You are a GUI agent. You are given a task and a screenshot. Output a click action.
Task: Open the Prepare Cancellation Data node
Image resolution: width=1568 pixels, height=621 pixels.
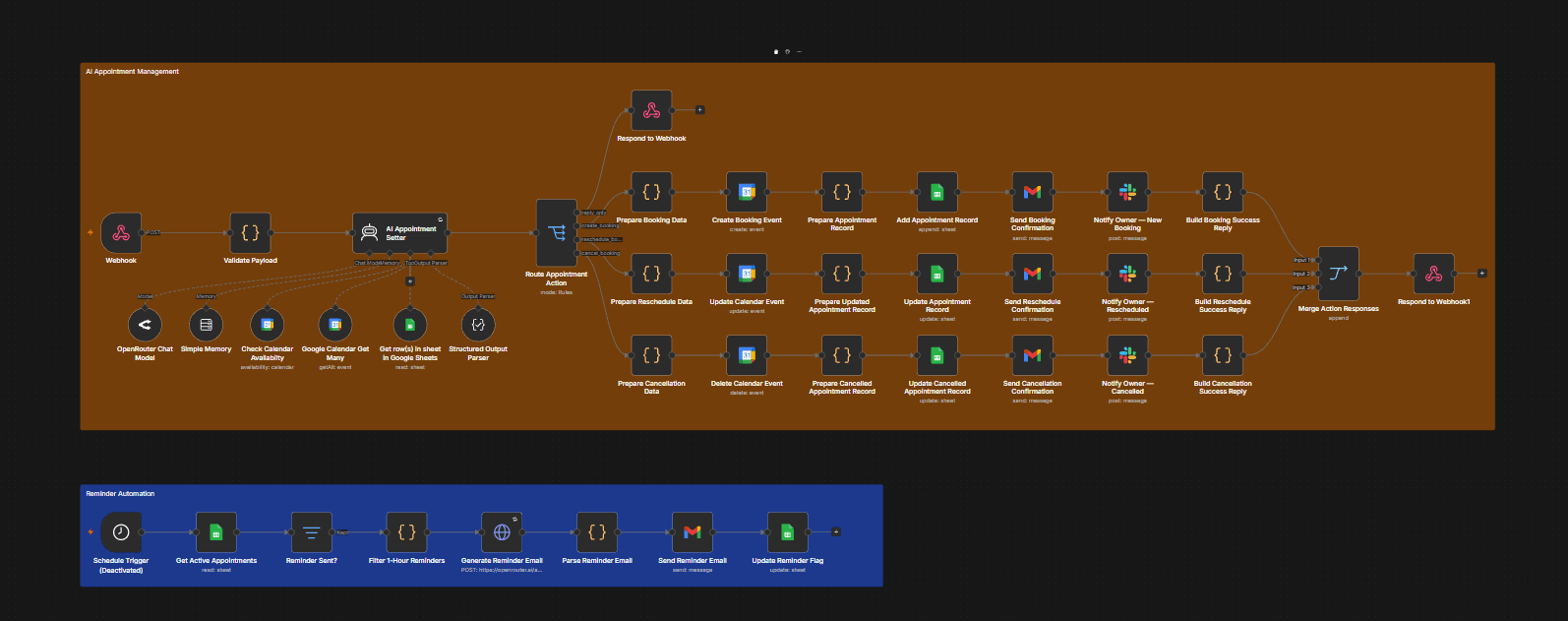[651, 356]
